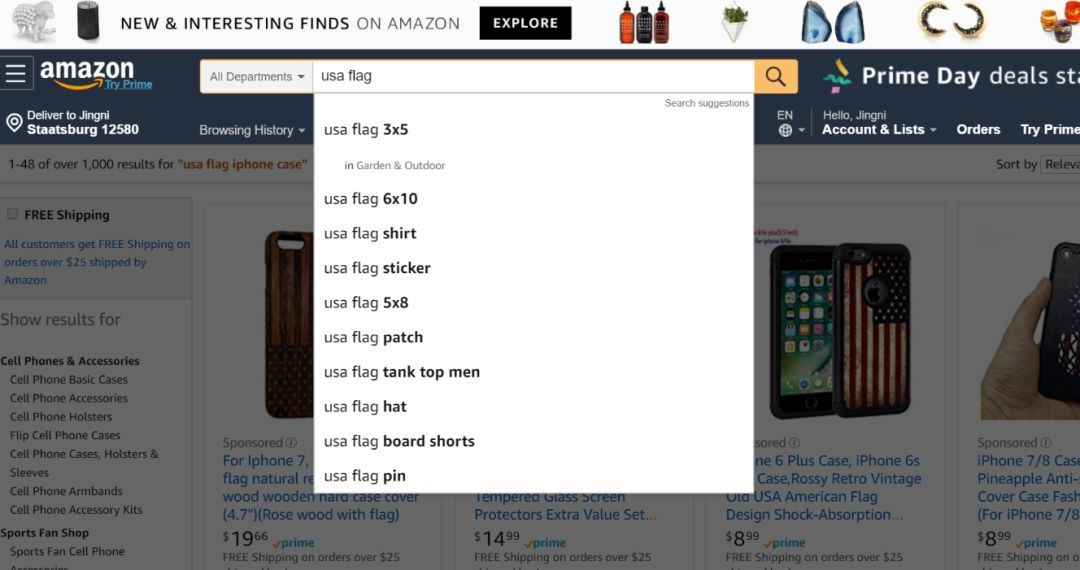Click the delivery location pin icon

click(14, 123)
